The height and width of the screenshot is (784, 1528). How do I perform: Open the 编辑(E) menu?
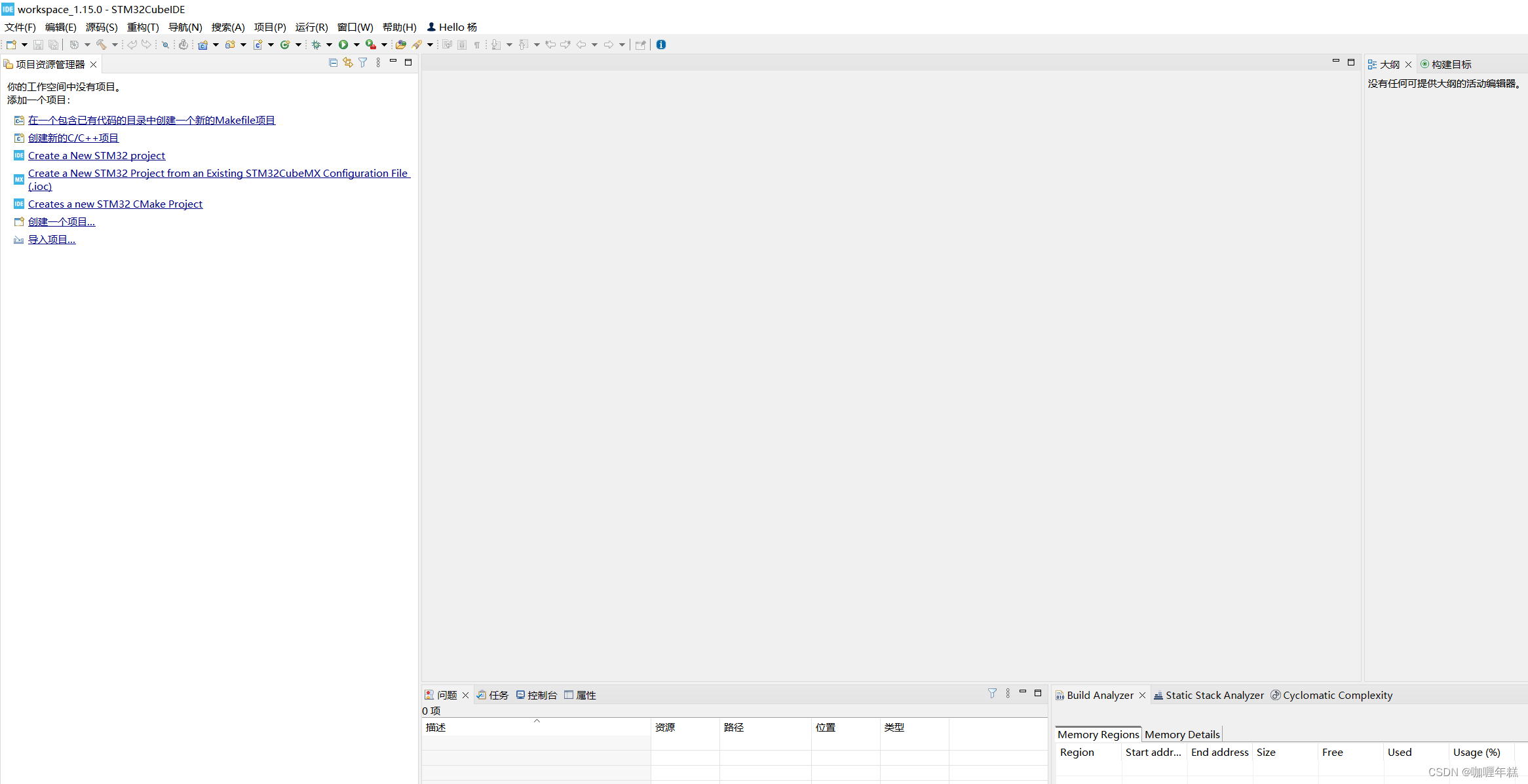click(61, 27)
